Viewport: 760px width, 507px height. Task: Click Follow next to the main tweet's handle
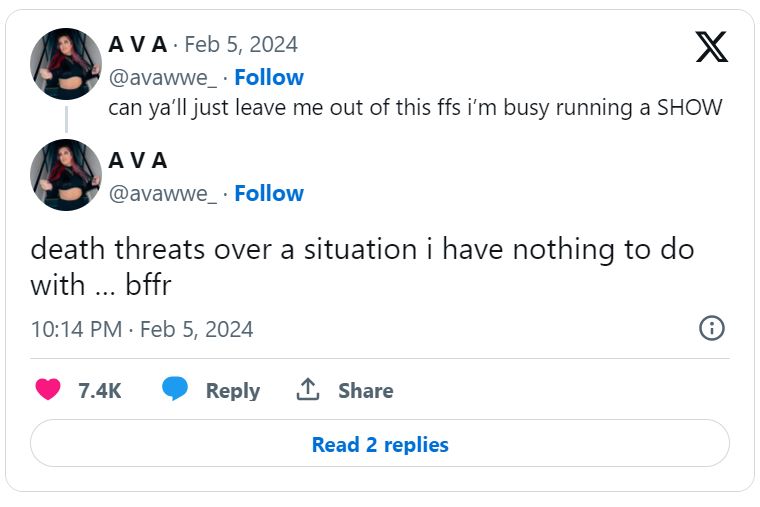click(x=269, y=193)
